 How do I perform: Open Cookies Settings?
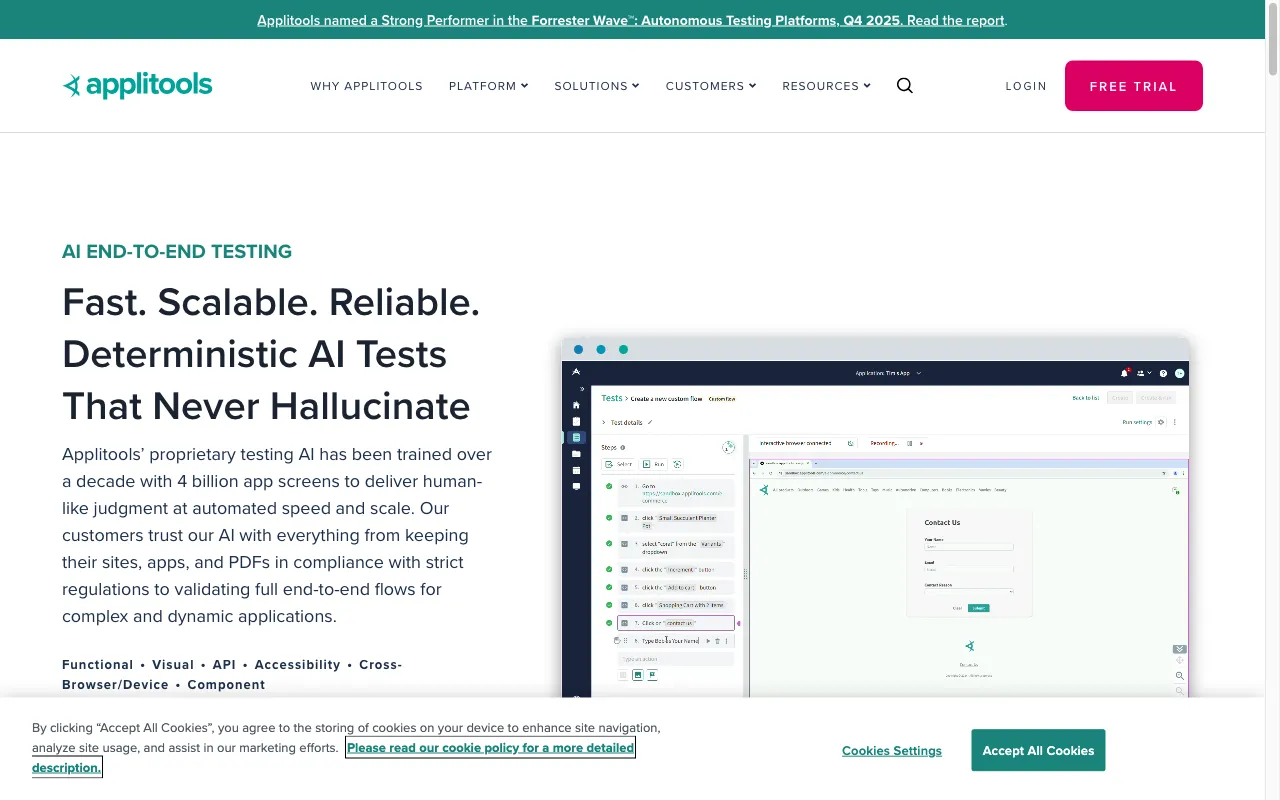click(x=892, y=751)
